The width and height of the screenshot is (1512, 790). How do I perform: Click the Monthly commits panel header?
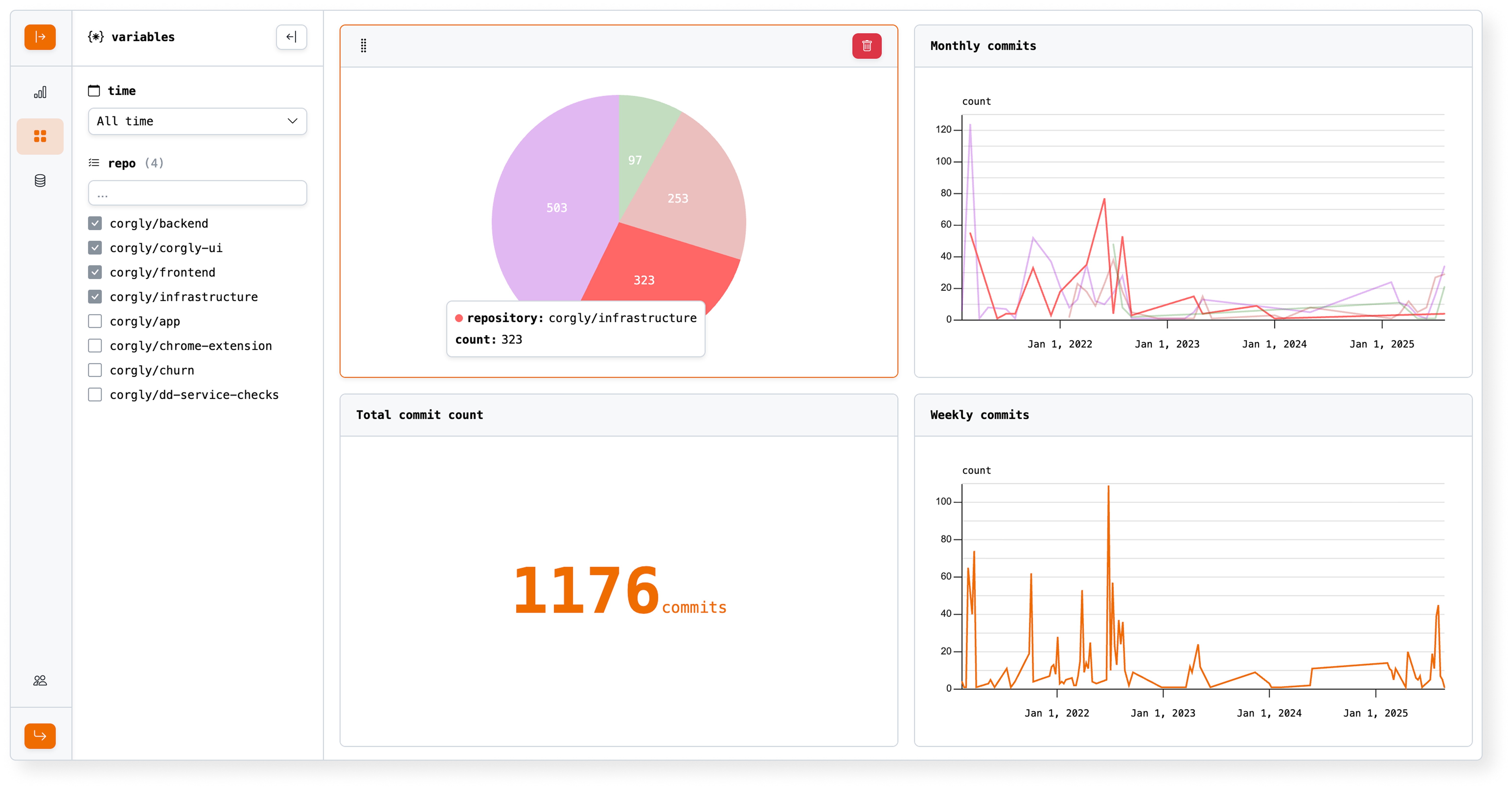click(983, 46)
